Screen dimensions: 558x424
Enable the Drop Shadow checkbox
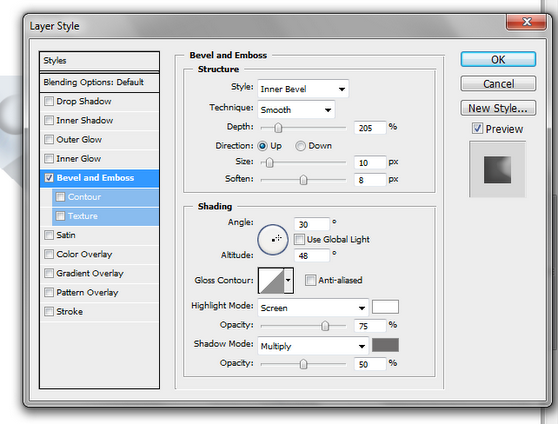[49, 101]
